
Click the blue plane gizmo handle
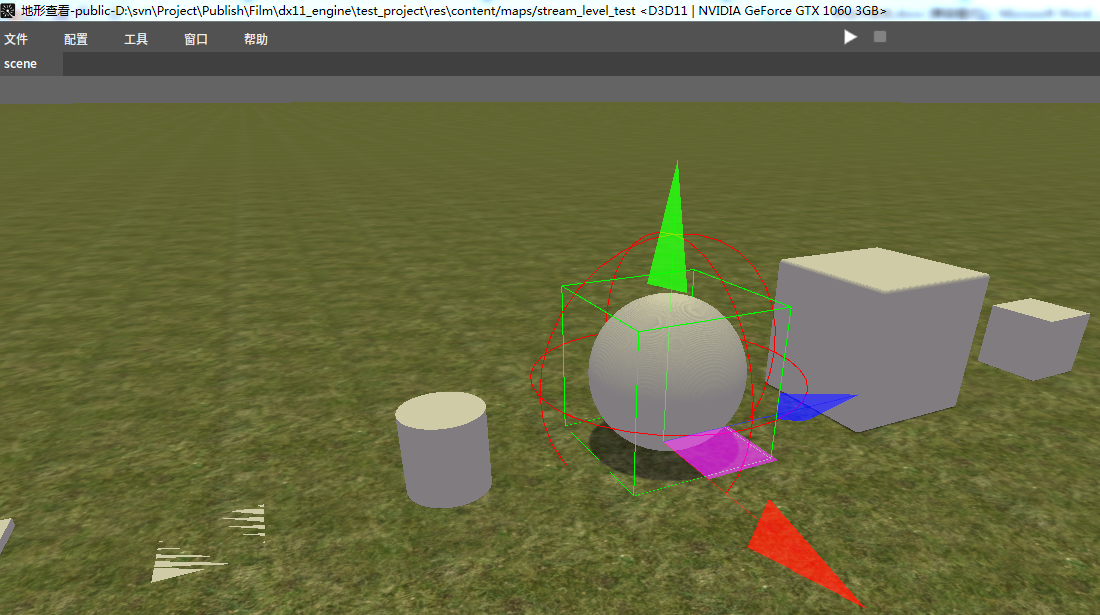pos(812,405)
